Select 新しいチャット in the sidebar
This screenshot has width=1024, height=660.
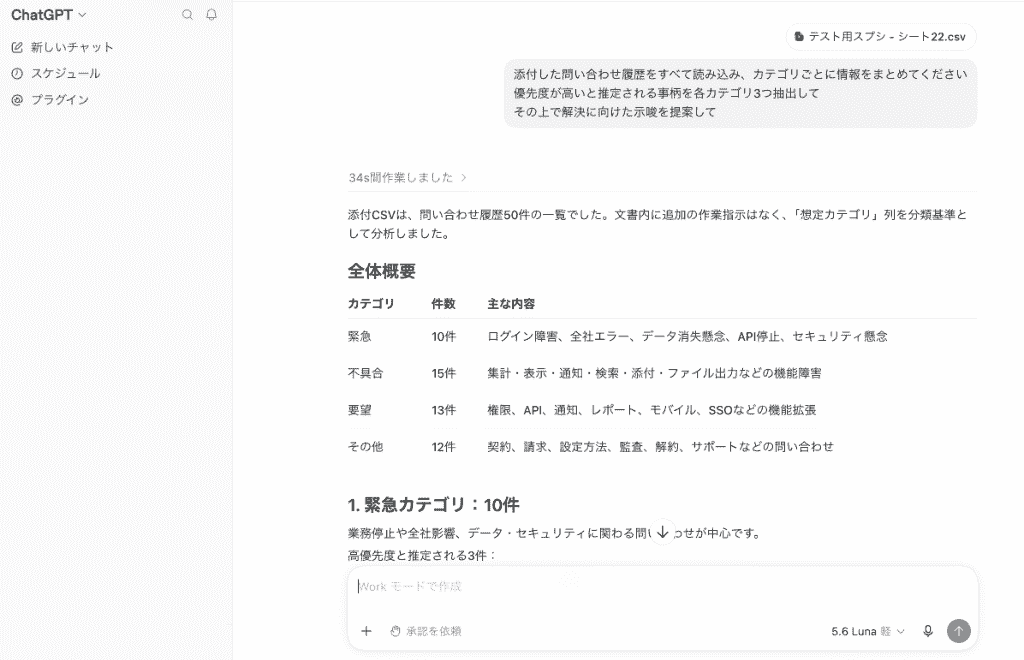click(x=72, y=47)
